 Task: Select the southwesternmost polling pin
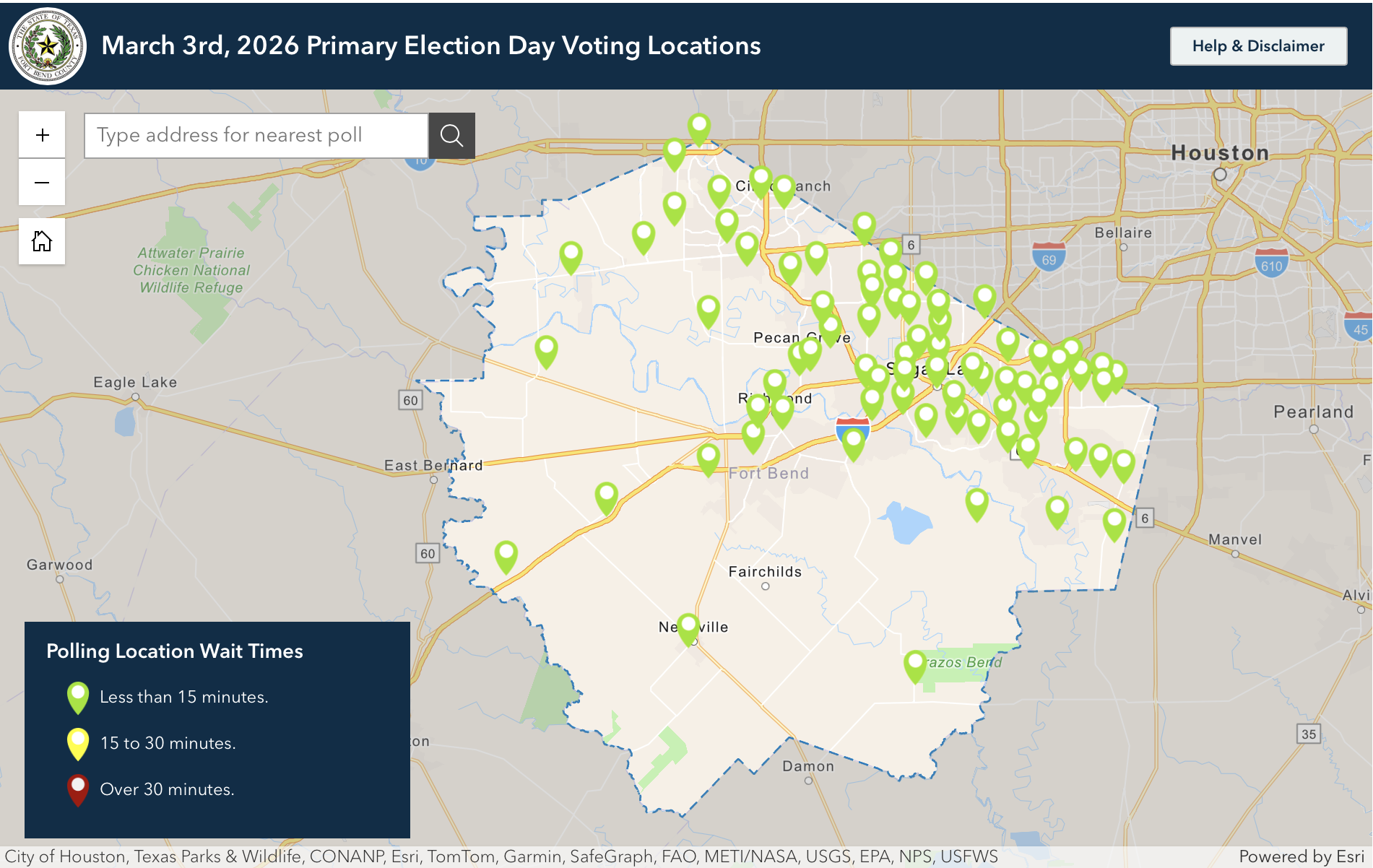(506, 555)
